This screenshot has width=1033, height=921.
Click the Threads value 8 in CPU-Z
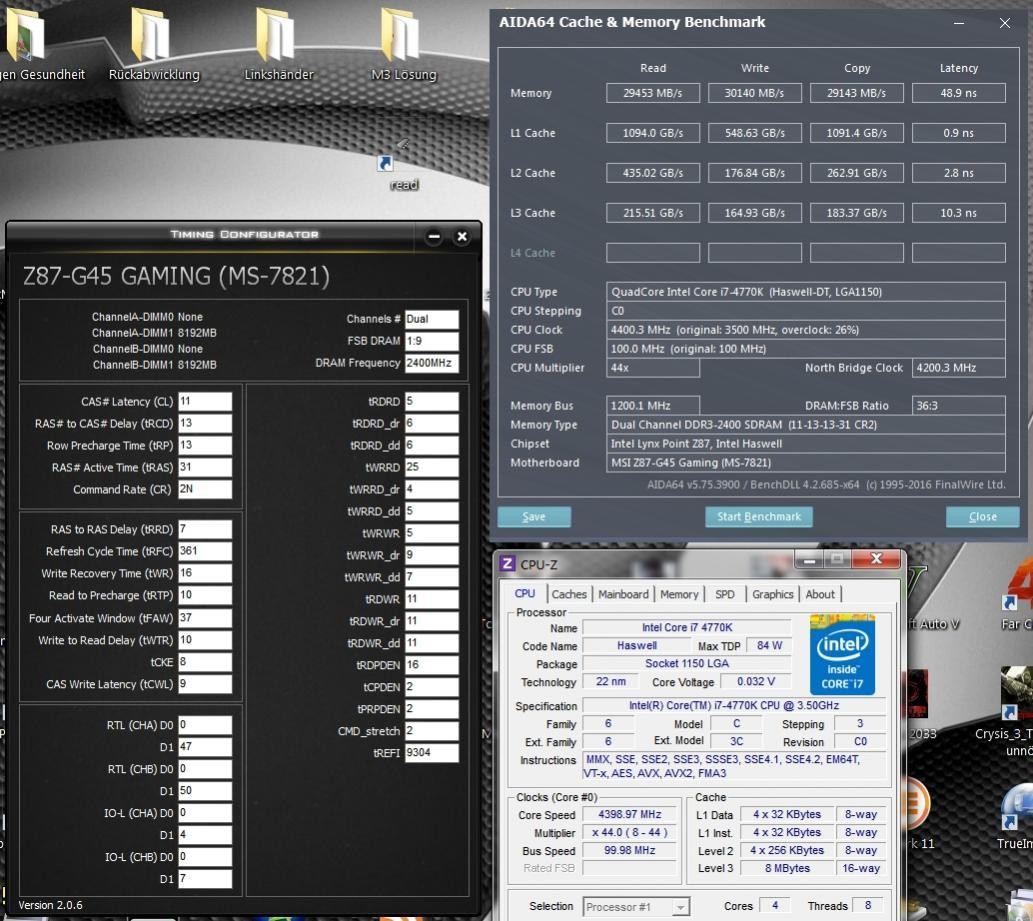[868, 906]
